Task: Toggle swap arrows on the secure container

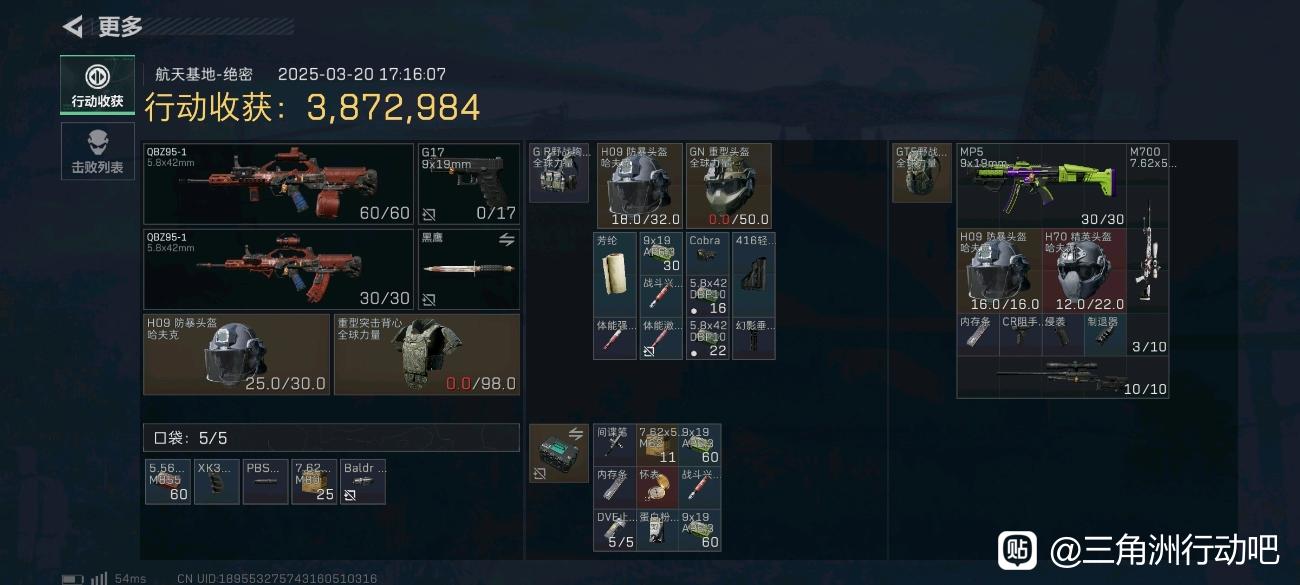Action: (x=576, y=433)
